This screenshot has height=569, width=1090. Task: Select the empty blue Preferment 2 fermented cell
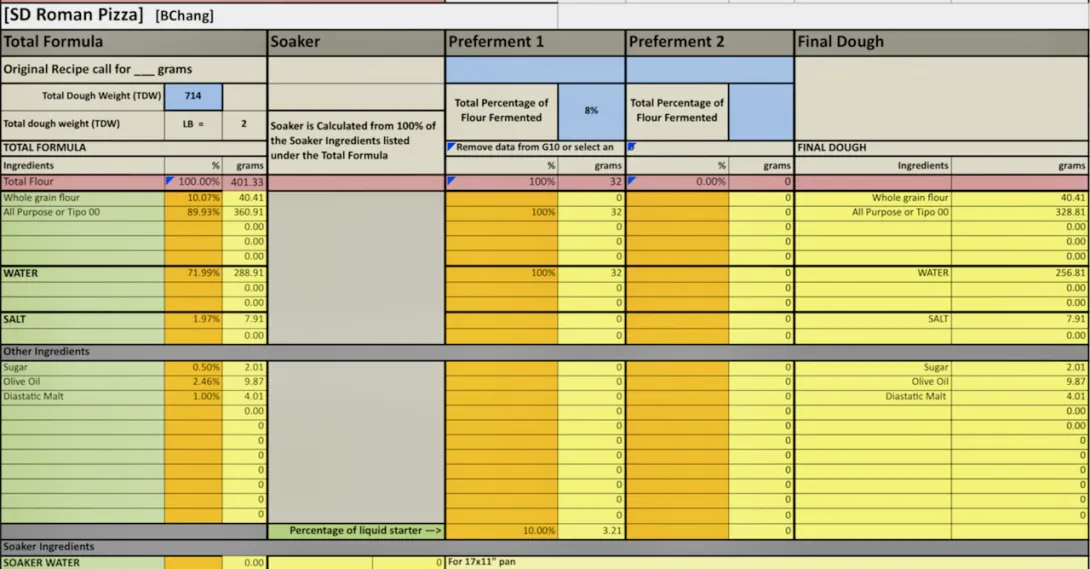(x=761, y=111)
